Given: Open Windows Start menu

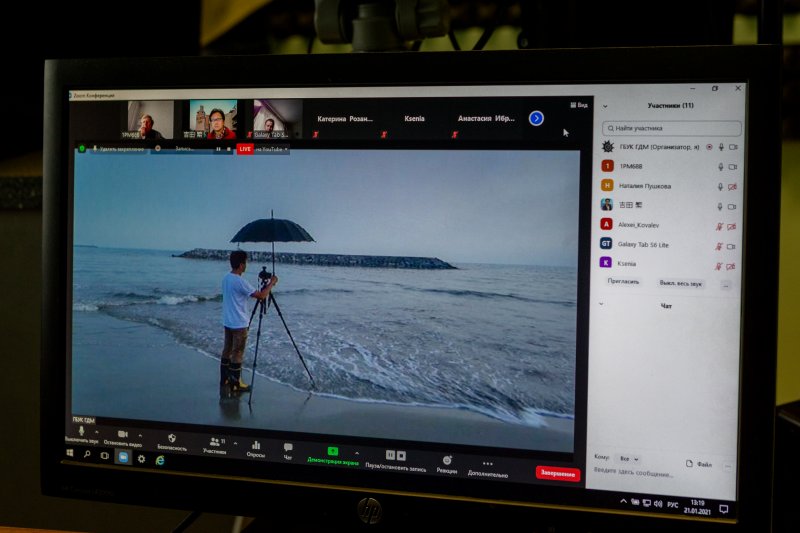Looking at the screenshot, I should coord(69,453).
